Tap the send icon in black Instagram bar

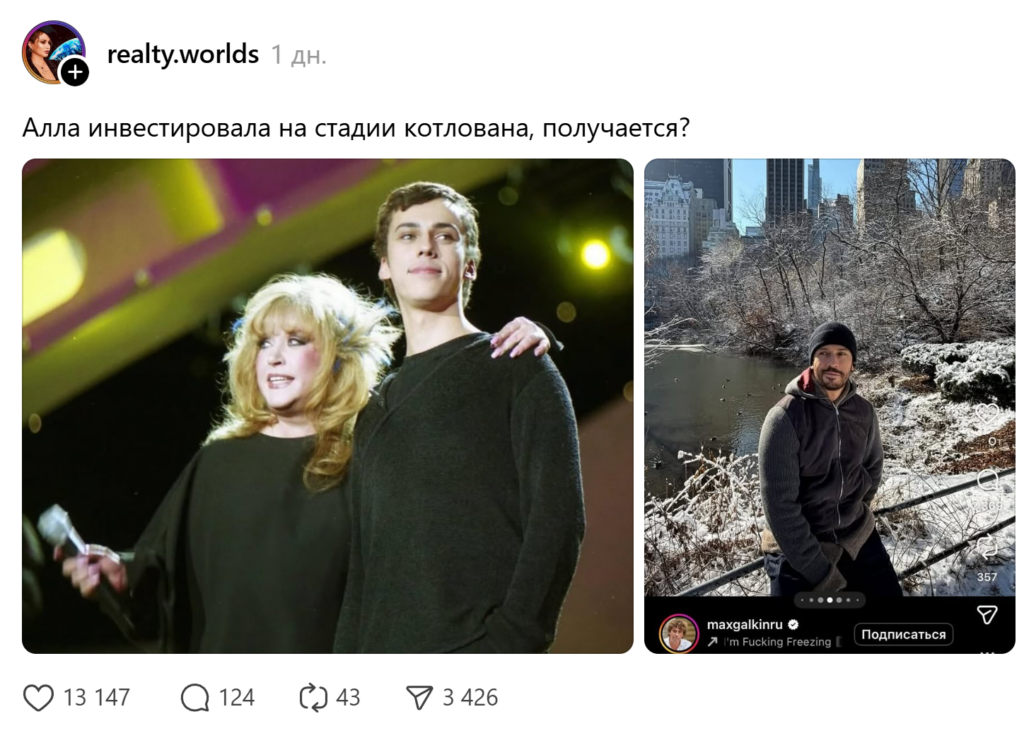click(987, 615)
